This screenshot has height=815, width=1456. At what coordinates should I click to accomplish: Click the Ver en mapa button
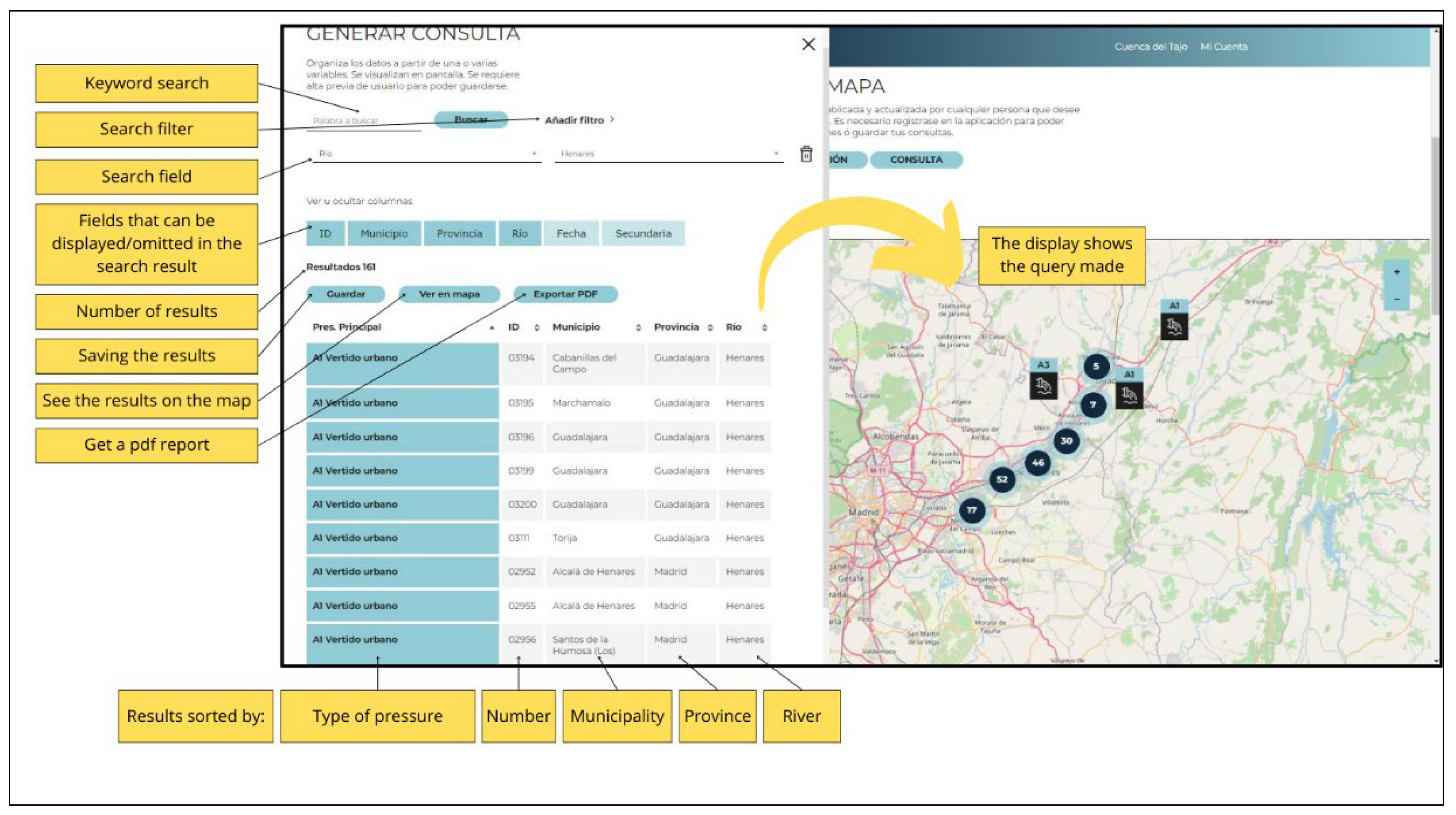(449, 294)
